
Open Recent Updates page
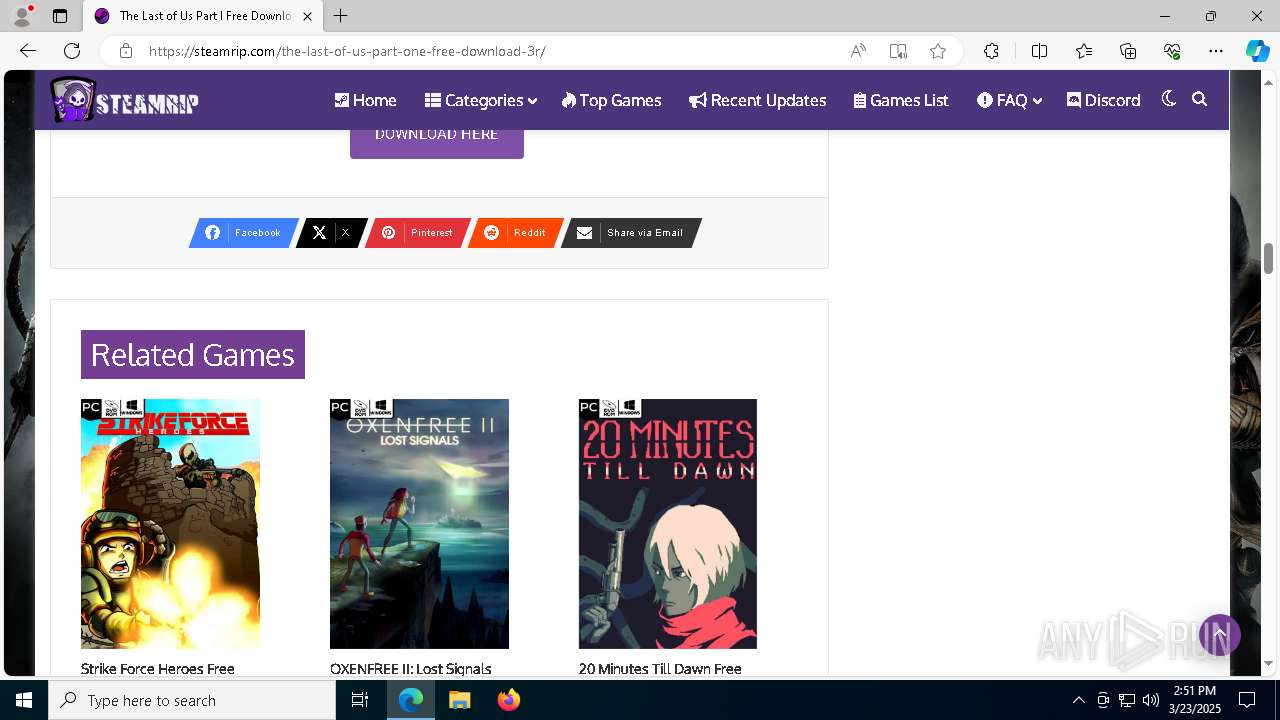tap(757, 100)
